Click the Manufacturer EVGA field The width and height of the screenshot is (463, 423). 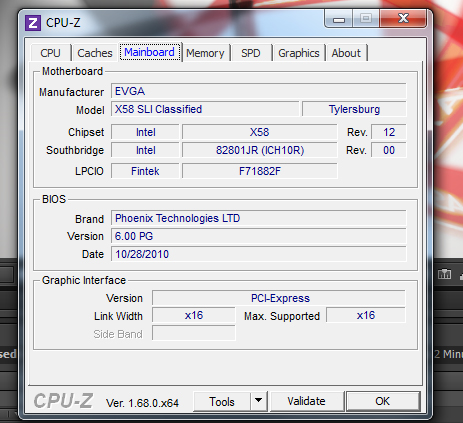259,91
